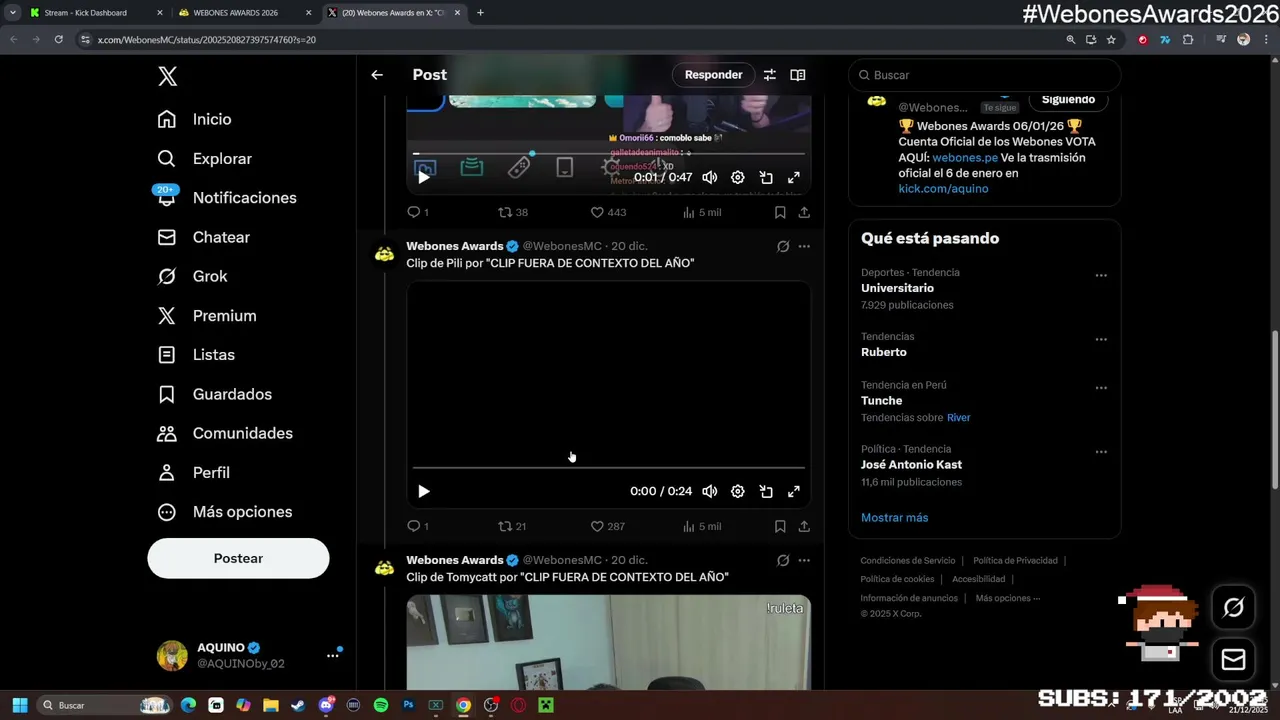The width and height of the screenshot is (1280, 720).
Task: Bookmark the post with 443 likes
Action: (x=780, y=212)
